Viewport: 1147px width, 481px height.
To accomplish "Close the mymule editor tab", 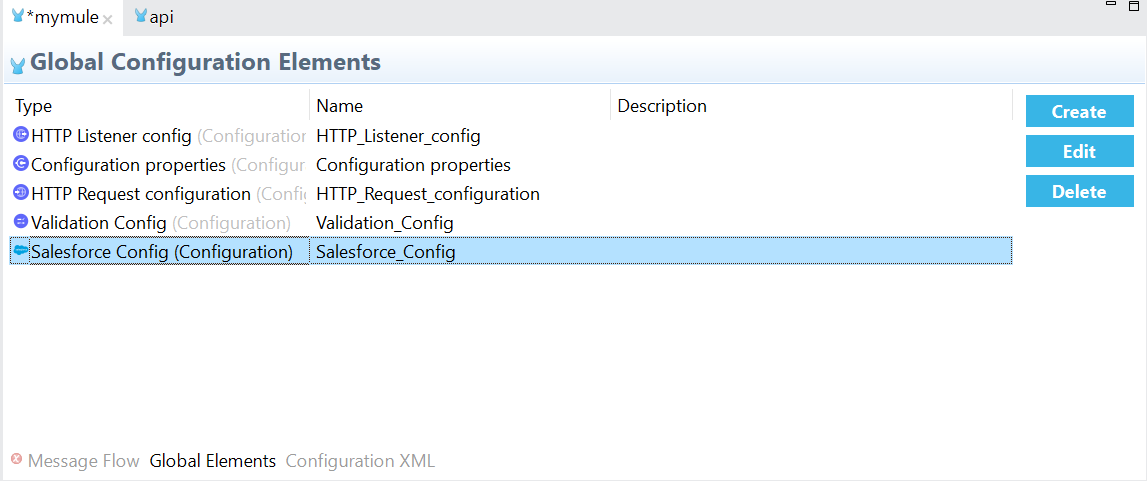I will coord(107,19).
